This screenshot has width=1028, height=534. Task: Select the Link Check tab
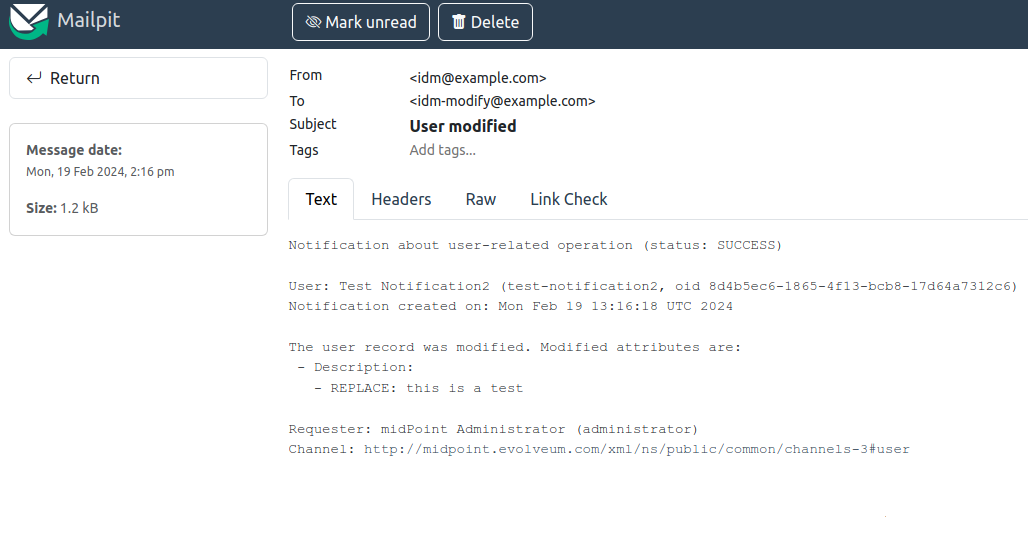(568, 199)
